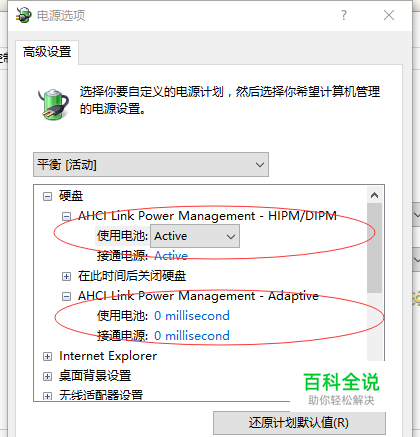Select the 高级设置 tab
This screenshot has height=437, width=420.
coord(47,52)
